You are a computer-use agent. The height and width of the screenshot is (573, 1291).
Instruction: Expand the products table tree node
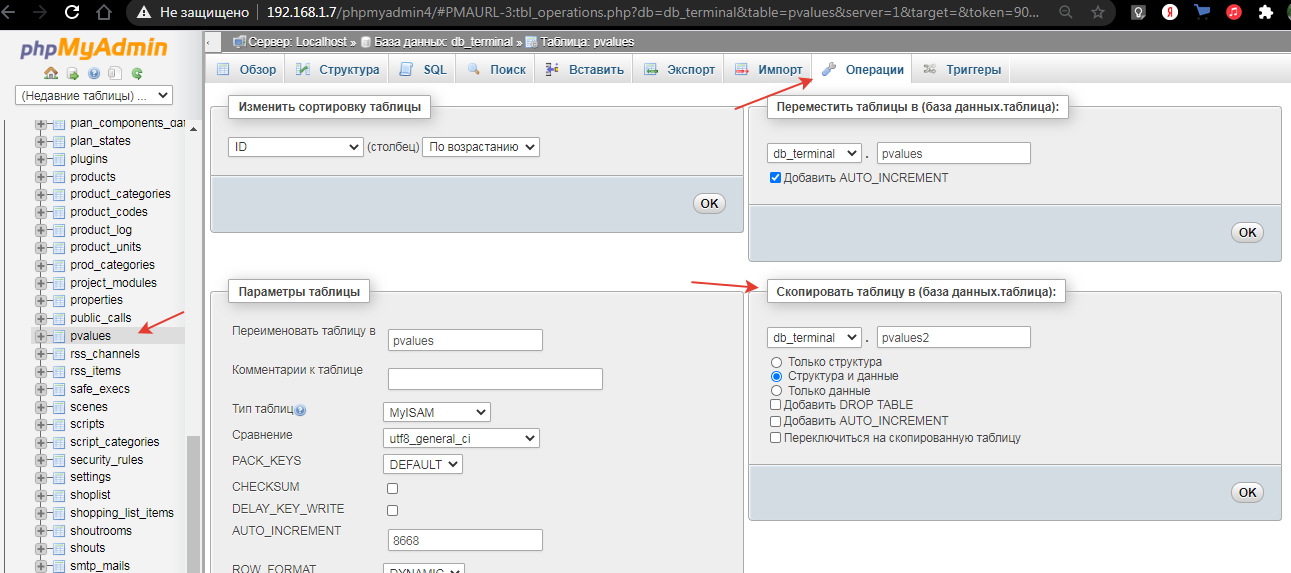click(x=41, y=177)
